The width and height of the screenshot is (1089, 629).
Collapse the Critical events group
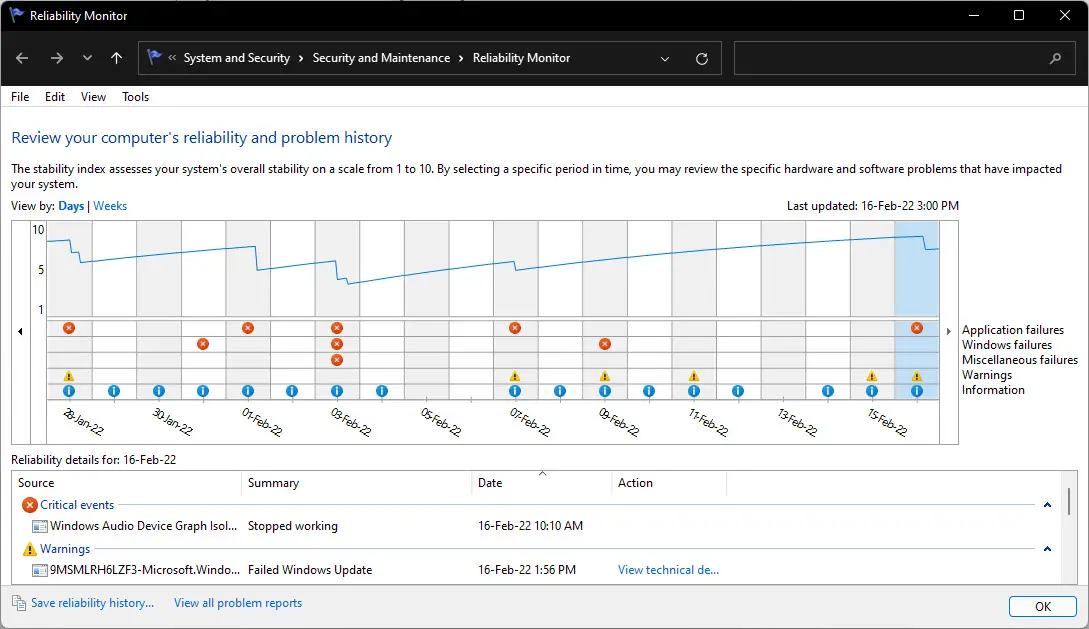[x=1047, y=505]
